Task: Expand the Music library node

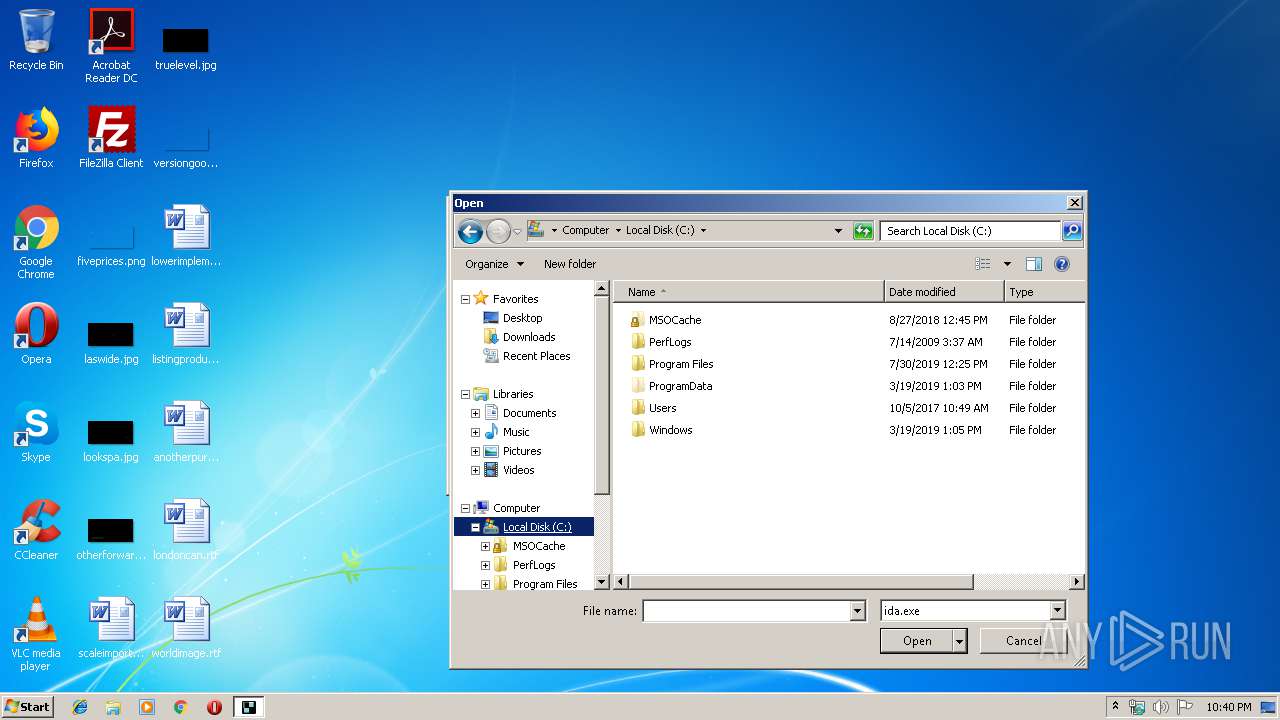Action: [x=475, y=432]
